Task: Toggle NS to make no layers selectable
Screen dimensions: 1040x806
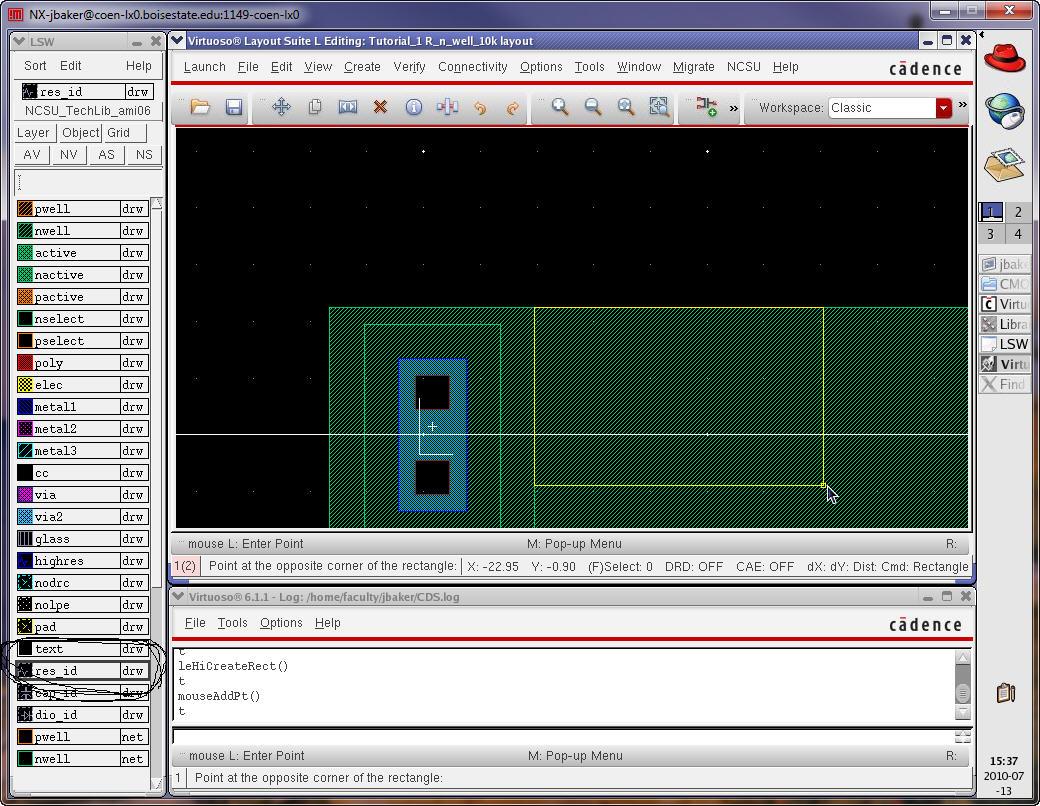Action: (x=144, y=155)
